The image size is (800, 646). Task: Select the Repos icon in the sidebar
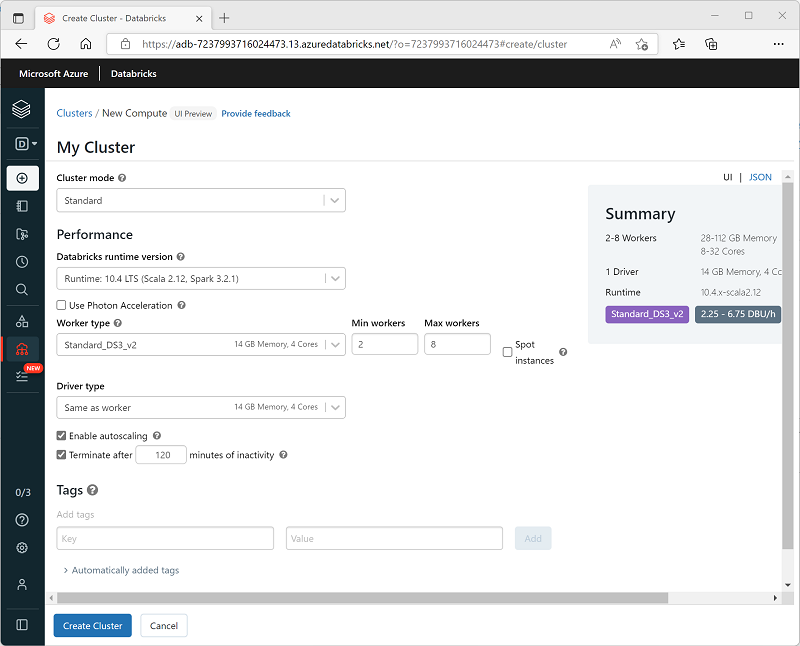22,234
